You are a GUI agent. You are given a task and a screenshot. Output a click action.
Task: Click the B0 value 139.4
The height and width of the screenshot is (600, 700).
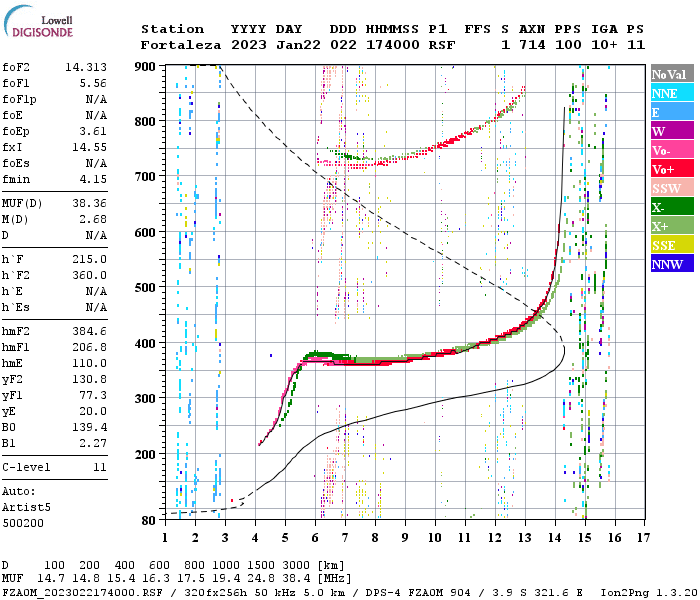click(90, 428)
